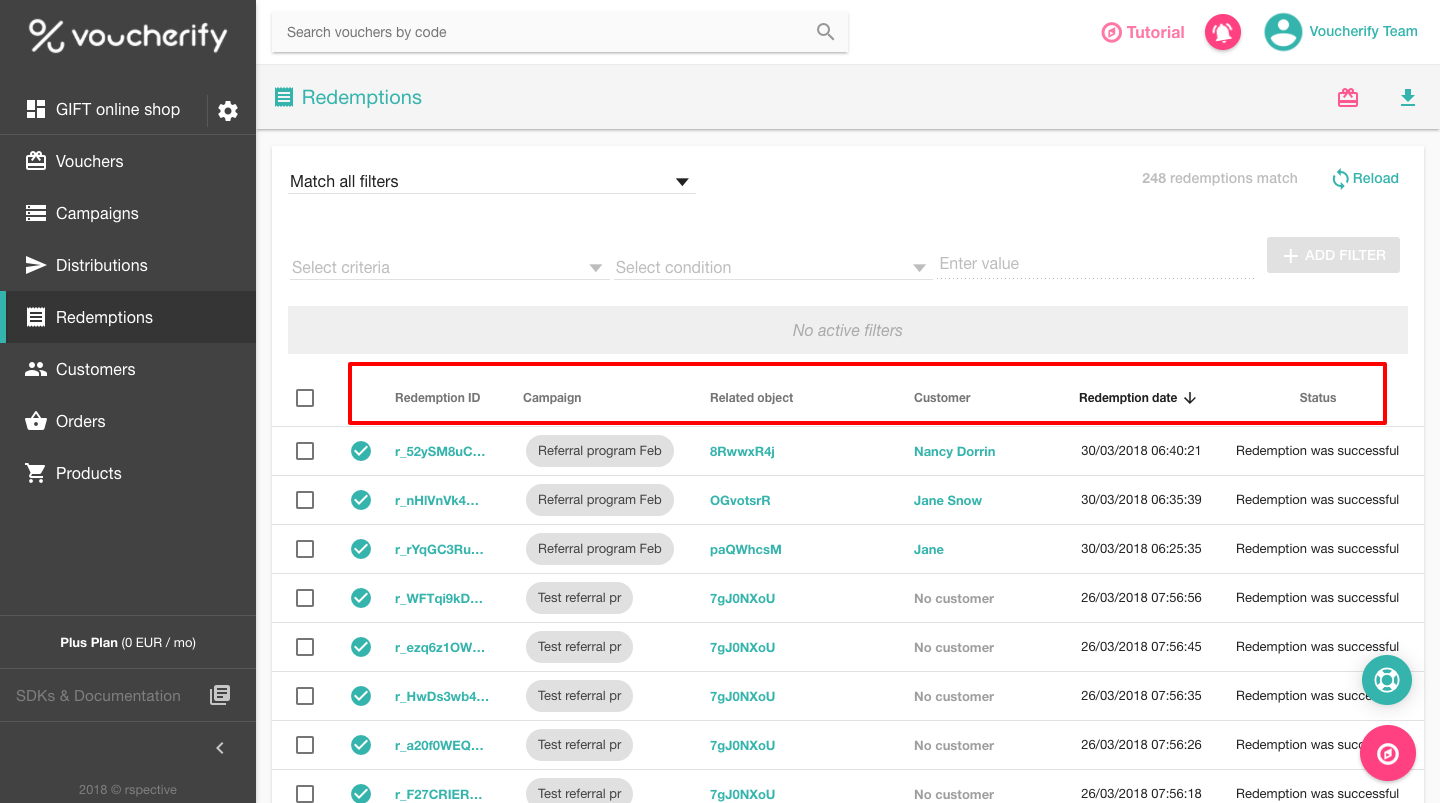Click status check icon for r_rYqGC3Ru row
Screen dimensions: 1440x803
pyautogui.click(x=361, y=549)
